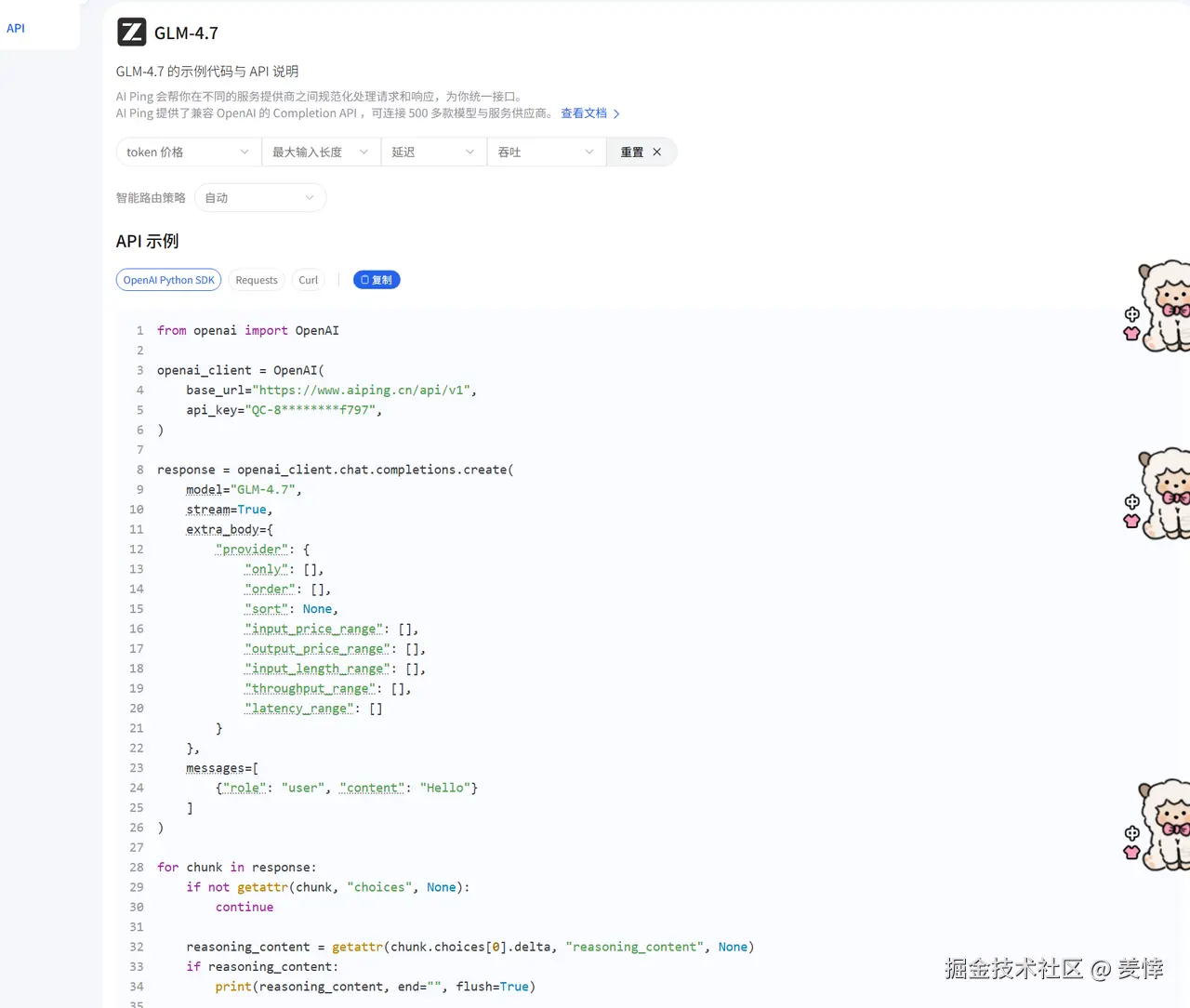This screenshot has height=1008, width=1190.
Task: Open the 智能路由策略 dropdown set to 自动
Action: [260, 198]
